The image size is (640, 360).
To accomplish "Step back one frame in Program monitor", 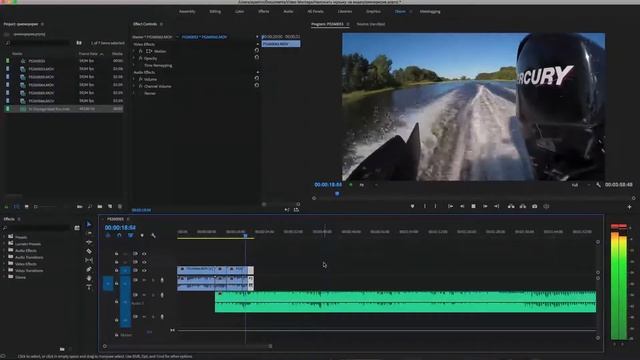I will pyautogui.click(x=462, y=206).
